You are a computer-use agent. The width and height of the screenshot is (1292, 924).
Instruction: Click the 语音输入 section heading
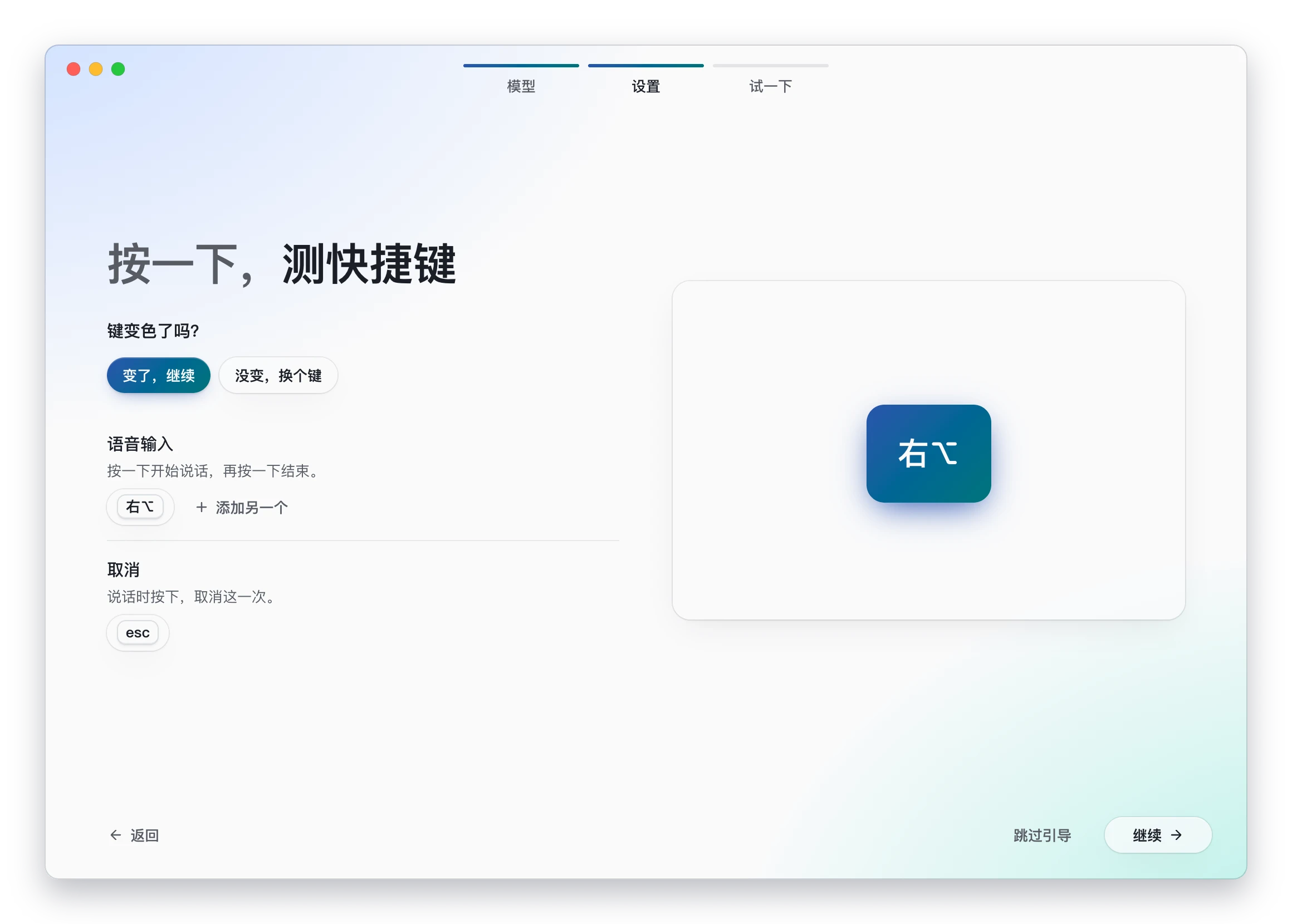[140, 444]
